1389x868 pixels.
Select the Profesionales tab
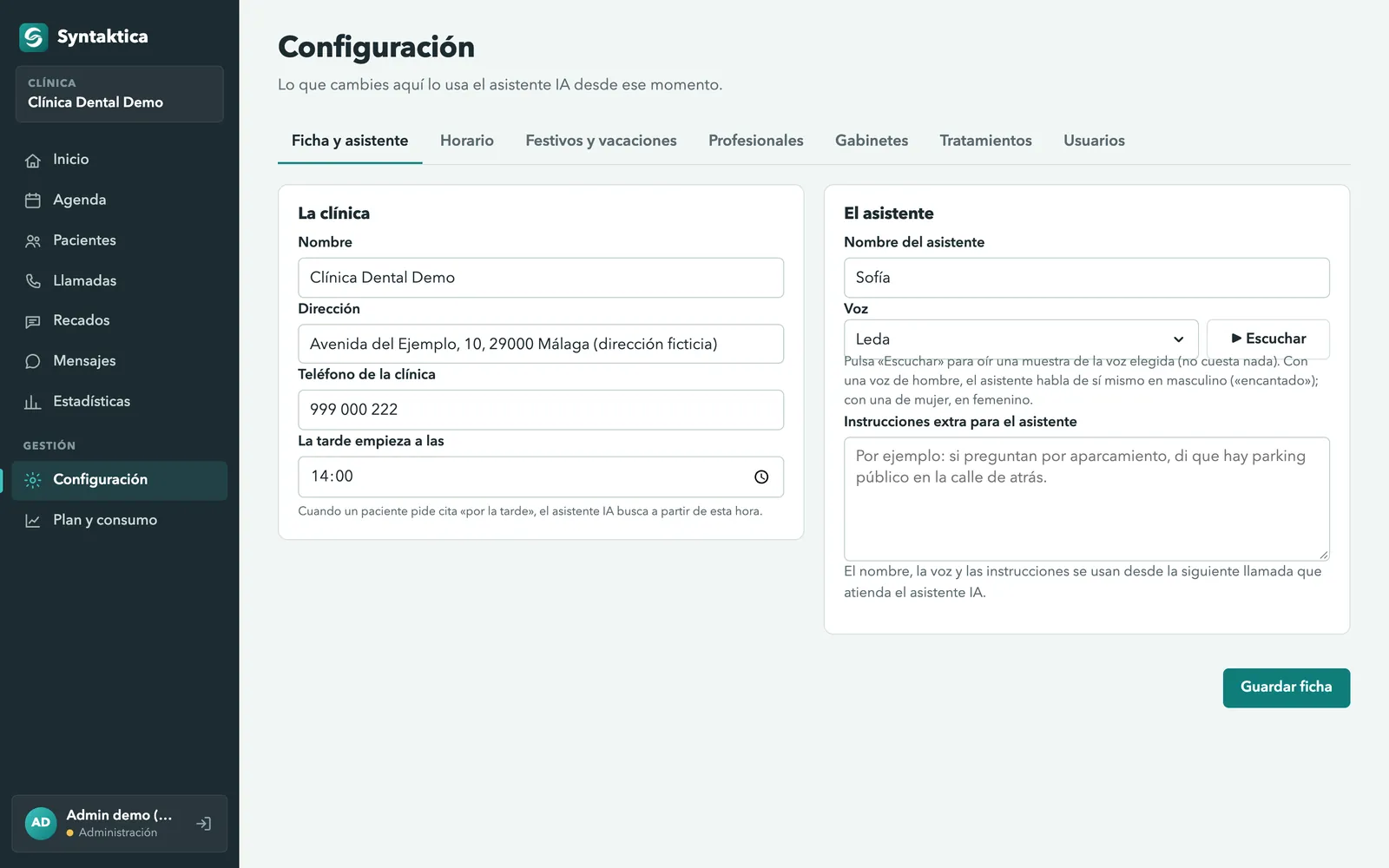point(756,141)
